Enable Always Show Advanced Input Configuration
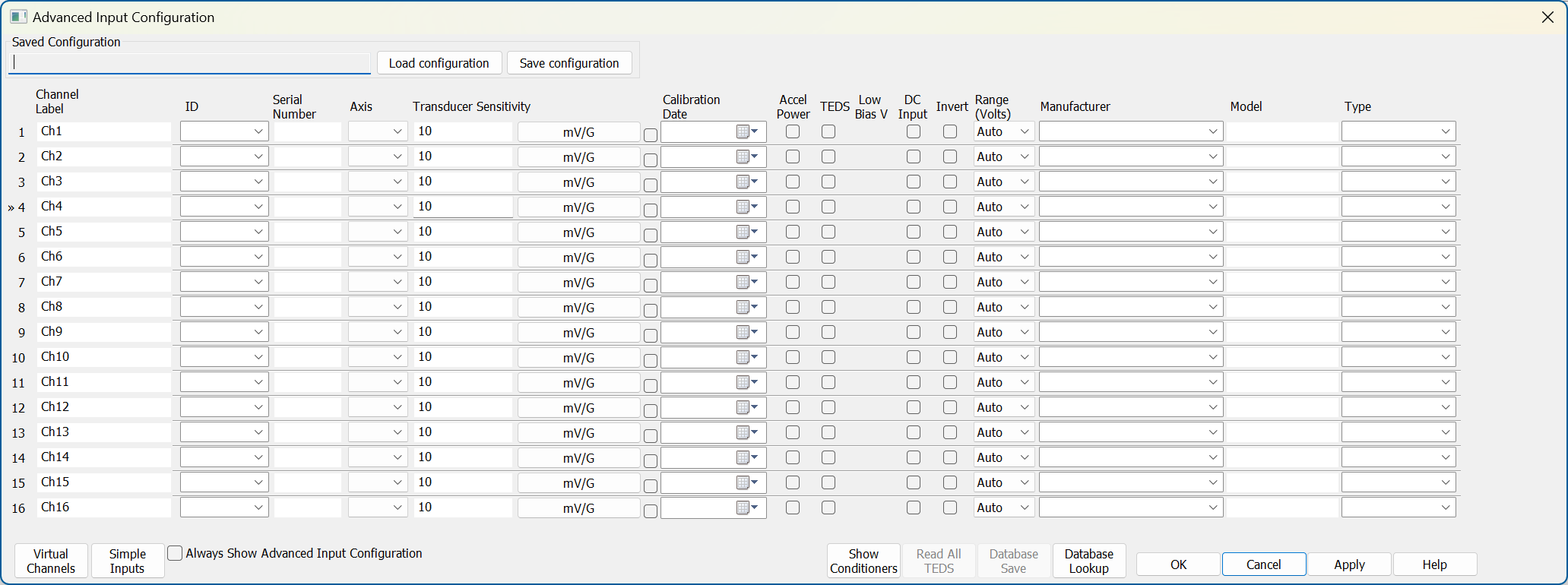1568x585 pixels. (x=175, y=553)
